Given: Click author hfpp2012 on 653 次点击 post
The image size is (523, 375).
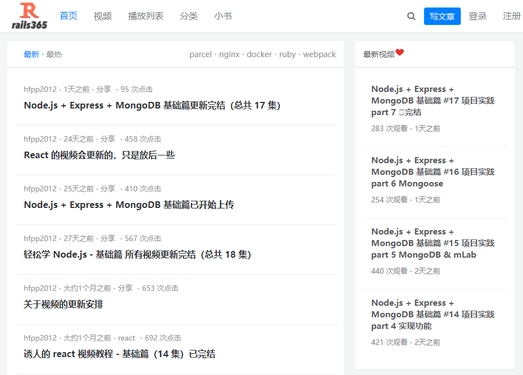Looking at the screenshot, I should 40,288.
